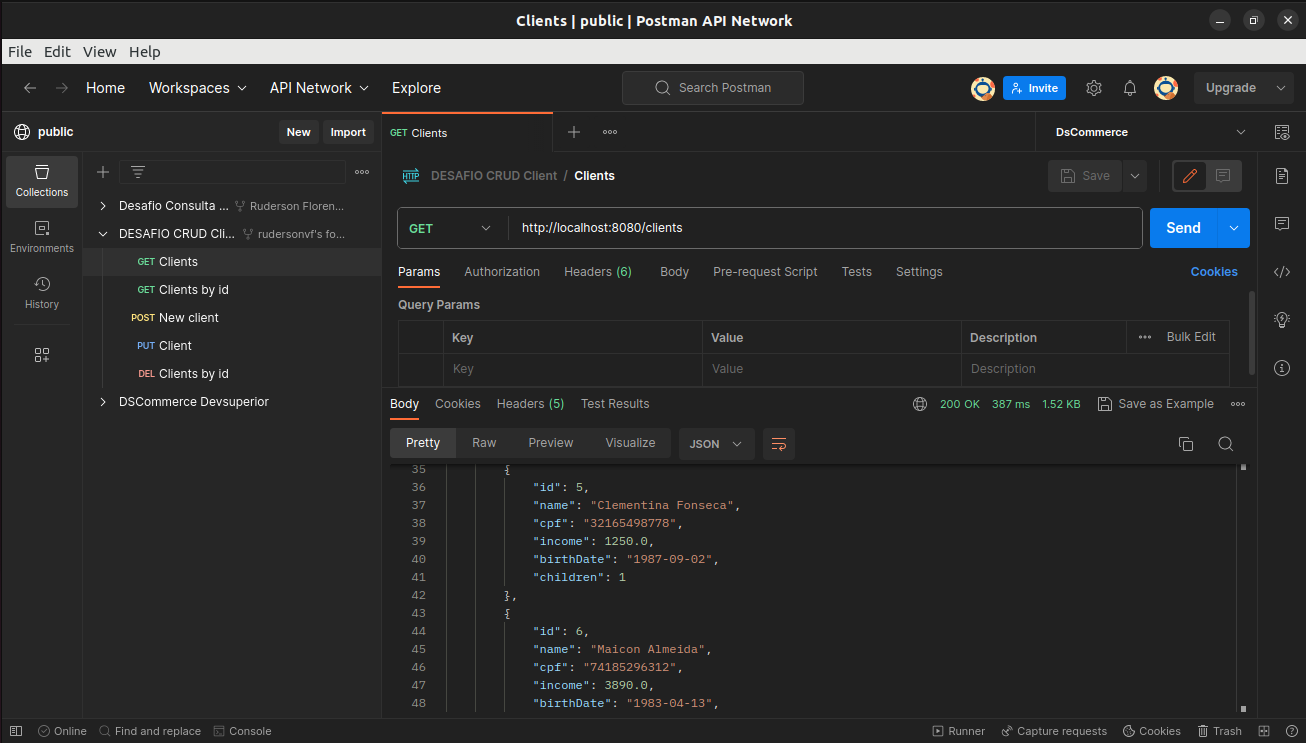Open the configure workspace sidebar icon
The height and width of the screenshot is (743, 1306).
pos(42,355)
